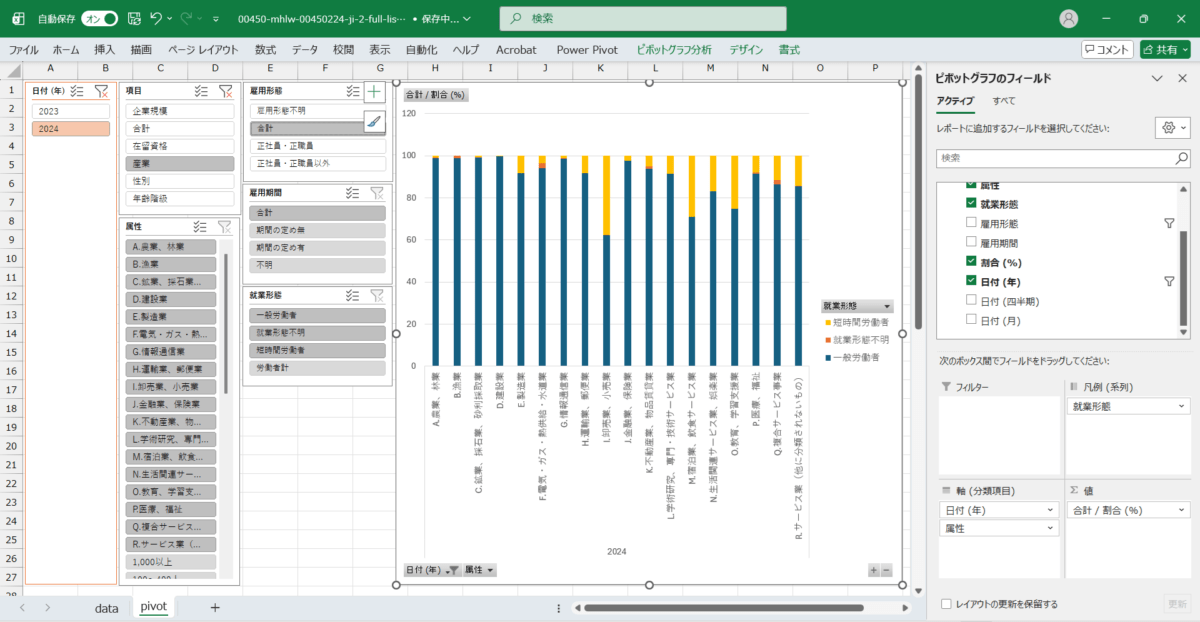Enable レイアウトの更新を保留する checkbox
The width and height of the screenshot is (1200, 622).
tap(947, 604)
